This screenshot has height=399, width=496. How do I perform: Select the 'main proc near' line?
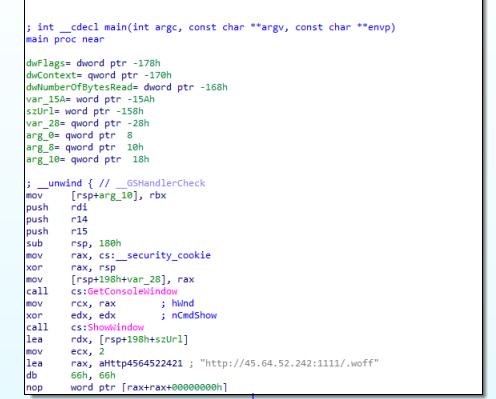(x=65, y=39)
